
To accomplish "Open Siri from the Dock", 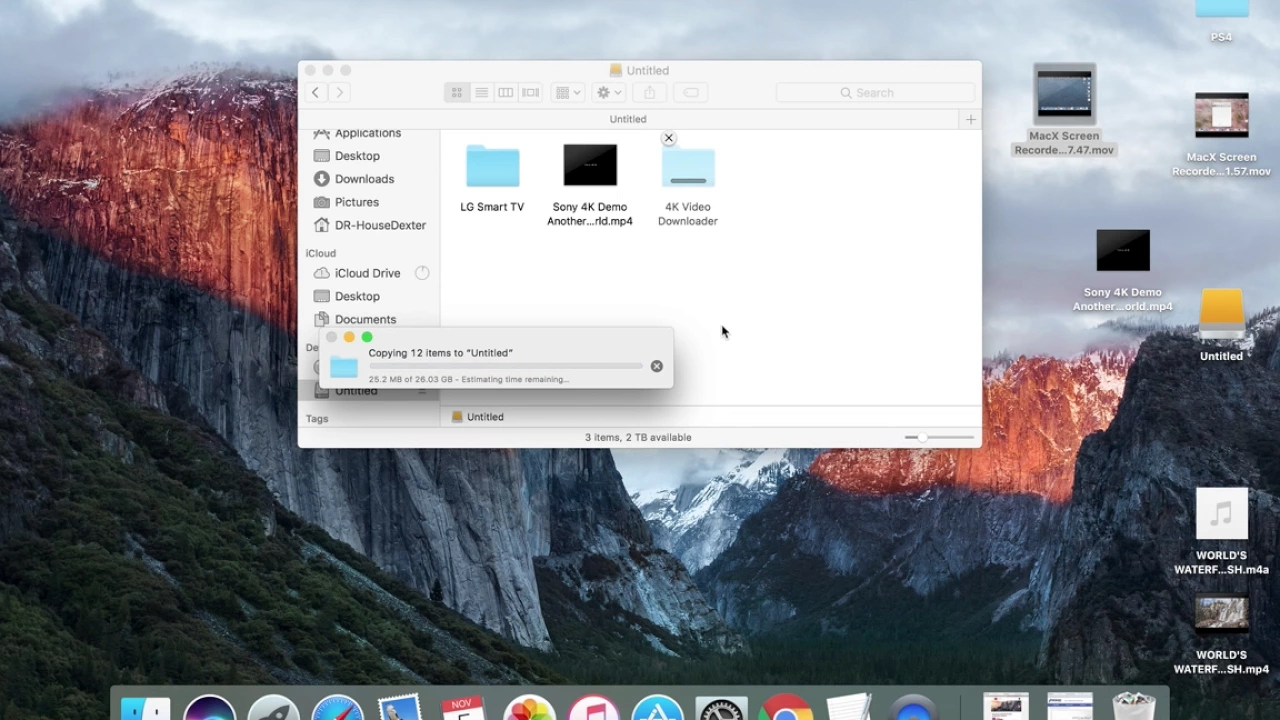I will coord(209,708).
